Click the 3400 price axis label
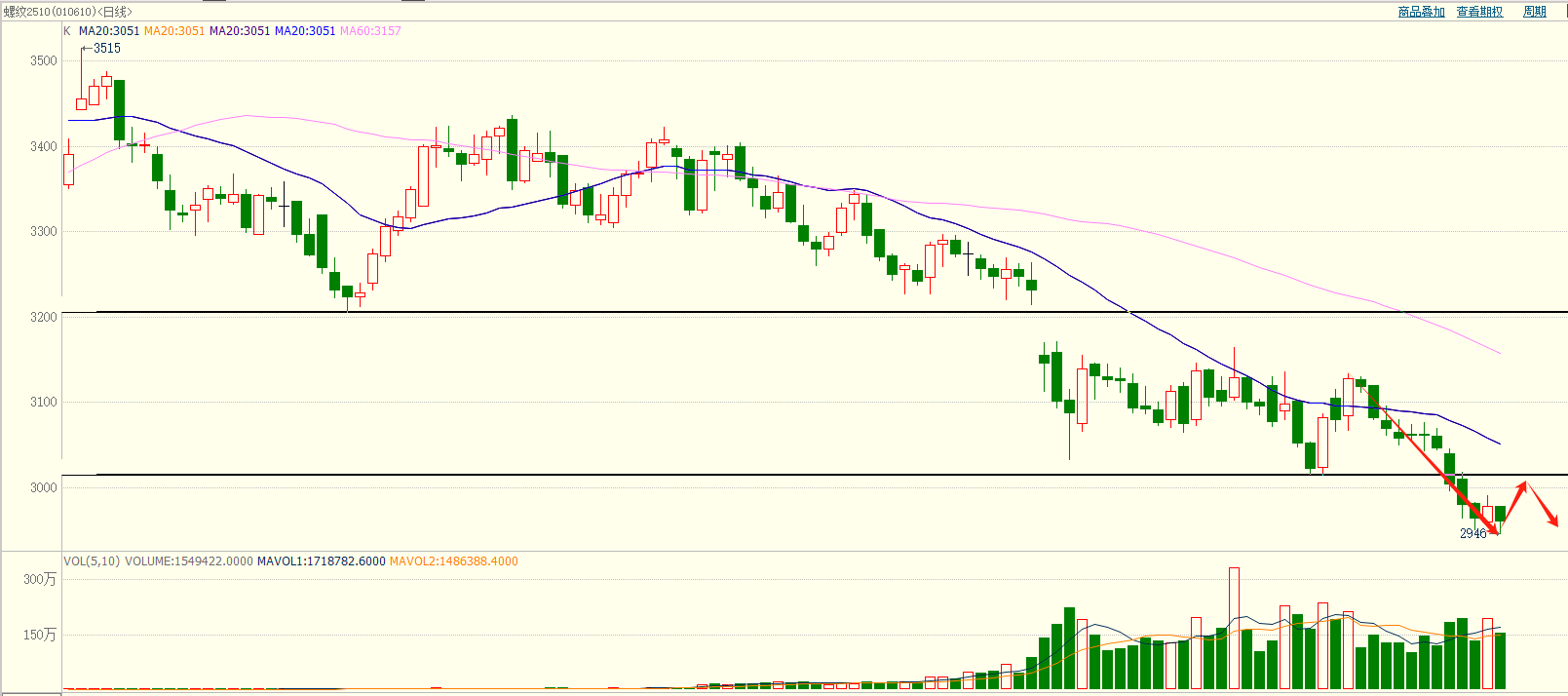This screenshot has width=1568, height=696. (44, 146)
